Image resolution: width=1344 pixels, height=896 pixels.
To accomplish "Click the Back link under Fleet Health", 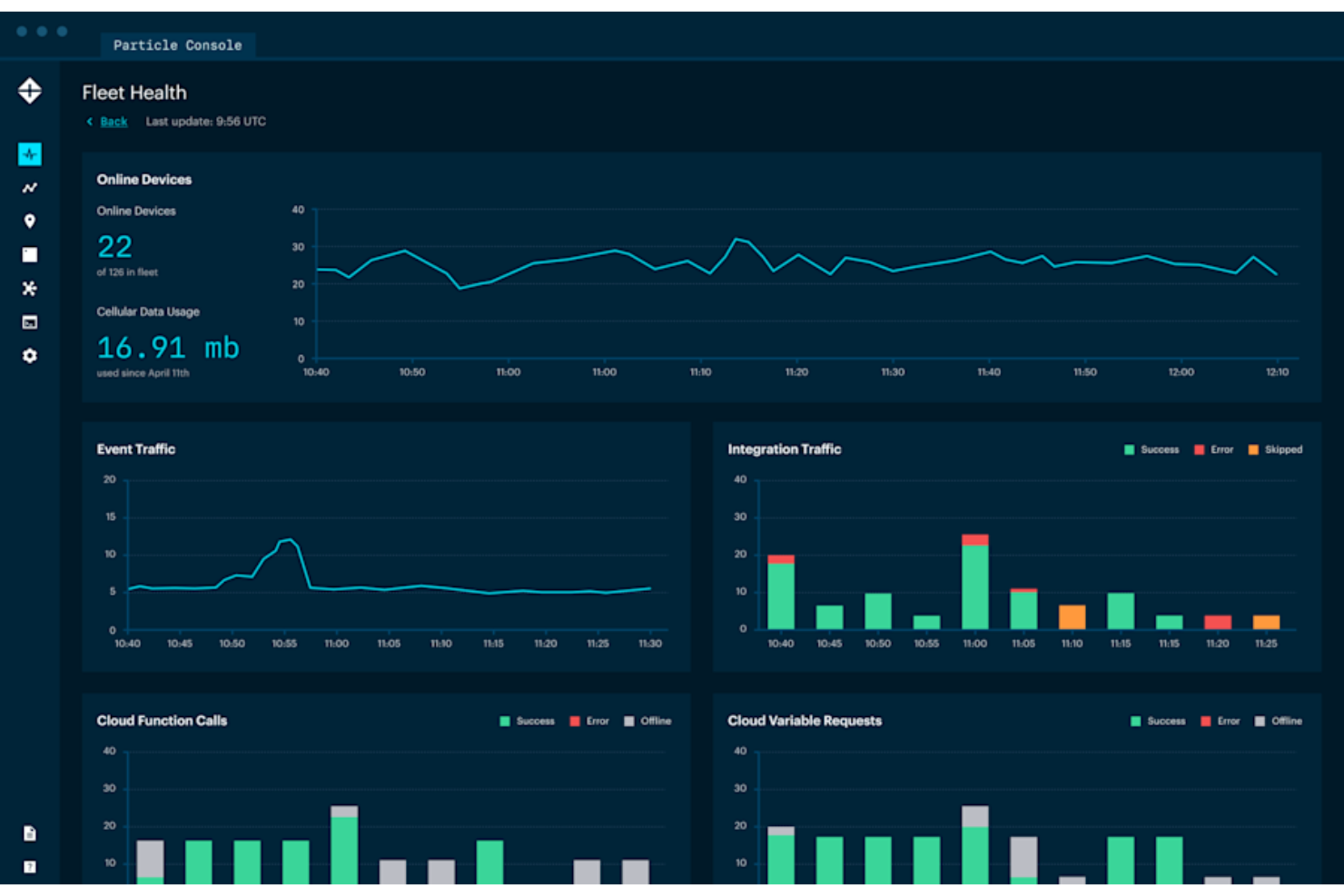I will [x=113, y=121].
